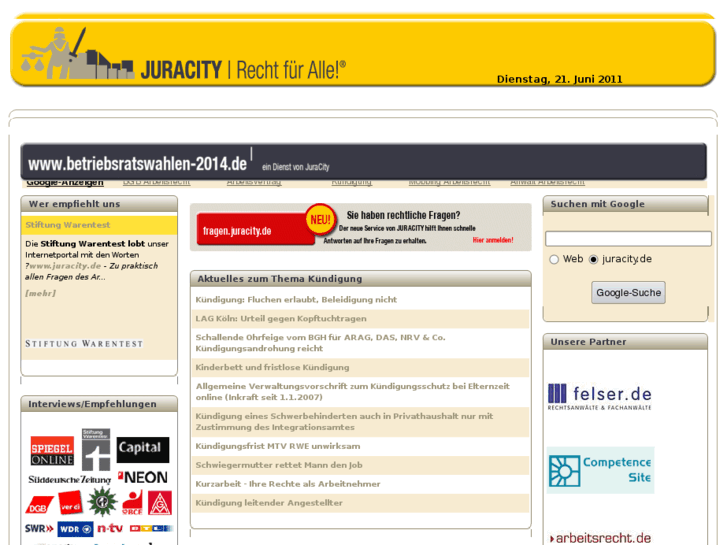Click the Sie haben rechtliche Fragen? text
The width and height of the screenshot is (727, 545).
[x=403, y=215]
